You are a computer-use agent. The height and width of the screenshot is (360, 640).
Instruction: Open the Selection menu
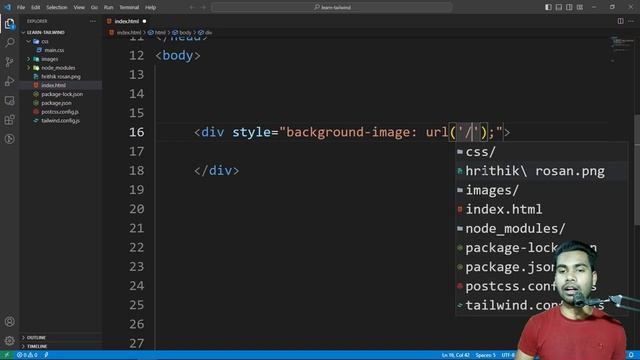(56, 7)
